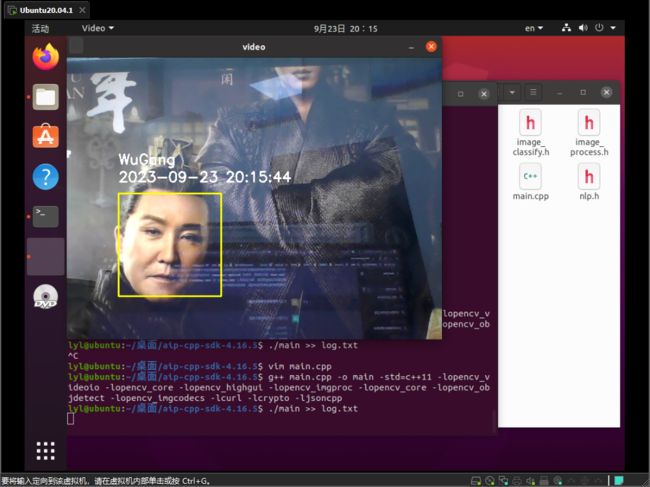
Task: Select the running video app dock entry
Action: [46, 257]
